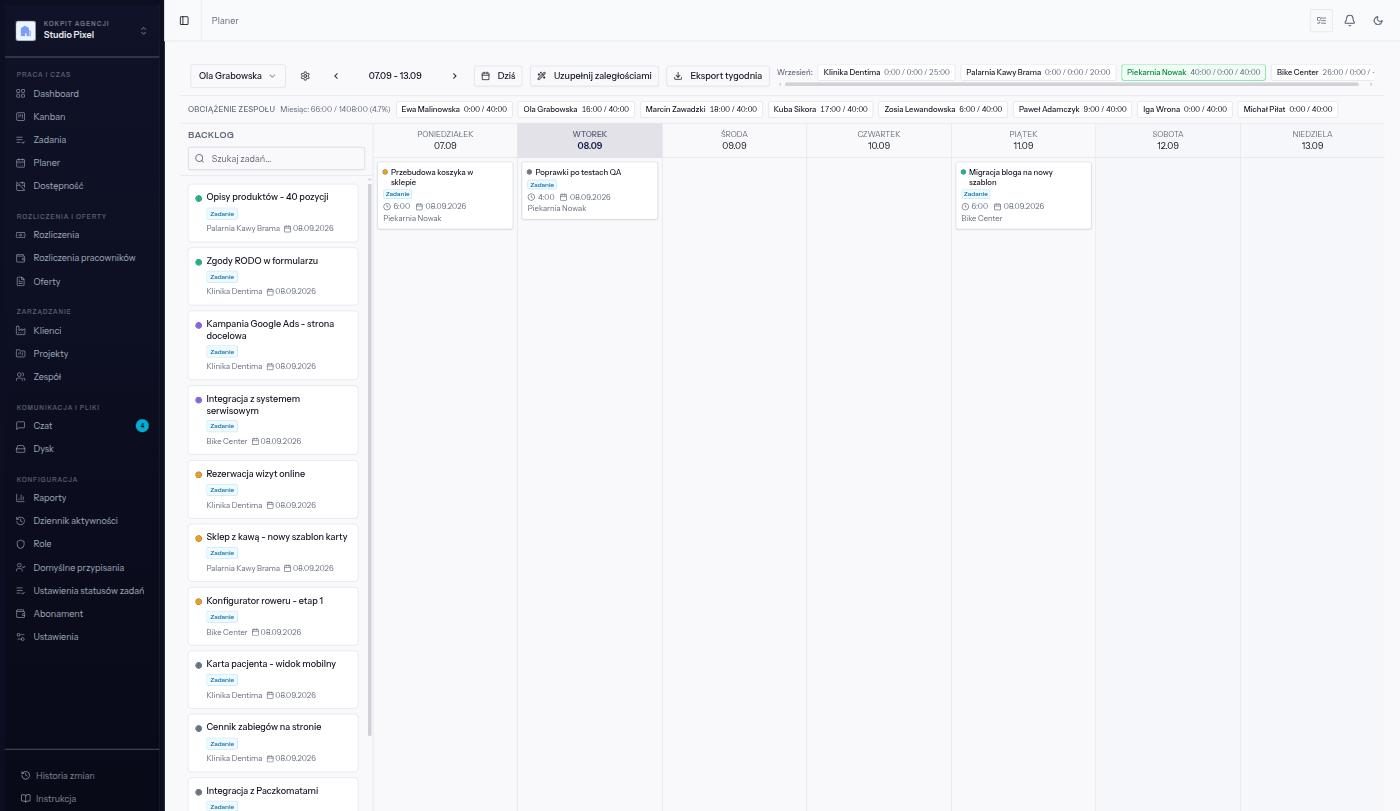Viewport: 1400px width, 811px height.
Task: Open the Migracja bloga na nowy szablon card
Action: tap(1023, 195)
